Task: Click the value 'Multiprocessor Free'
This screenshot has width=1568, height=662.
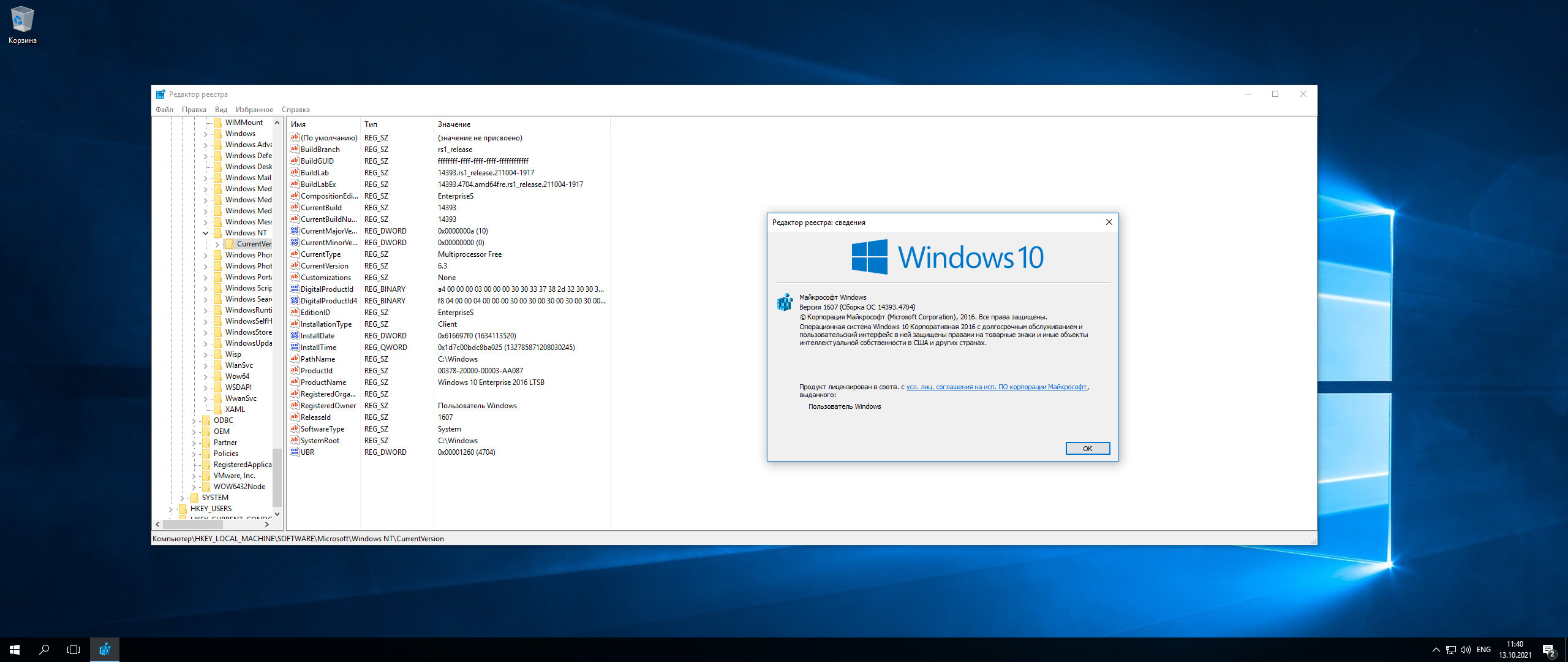Action: pos(469,254)
